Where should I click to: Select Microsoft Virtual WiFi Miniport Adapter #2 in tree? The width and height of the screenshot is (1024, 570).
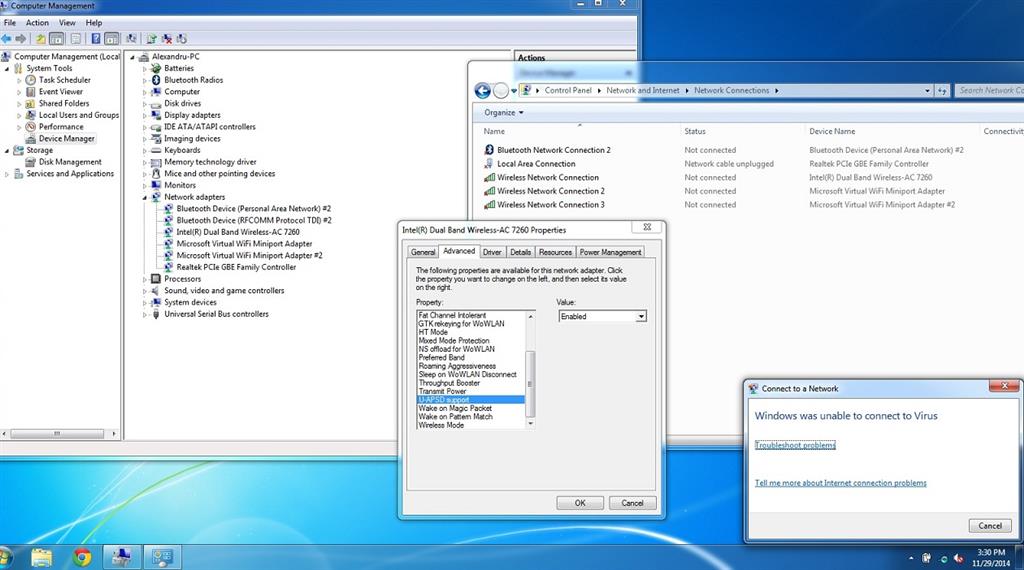click(249, 255)
